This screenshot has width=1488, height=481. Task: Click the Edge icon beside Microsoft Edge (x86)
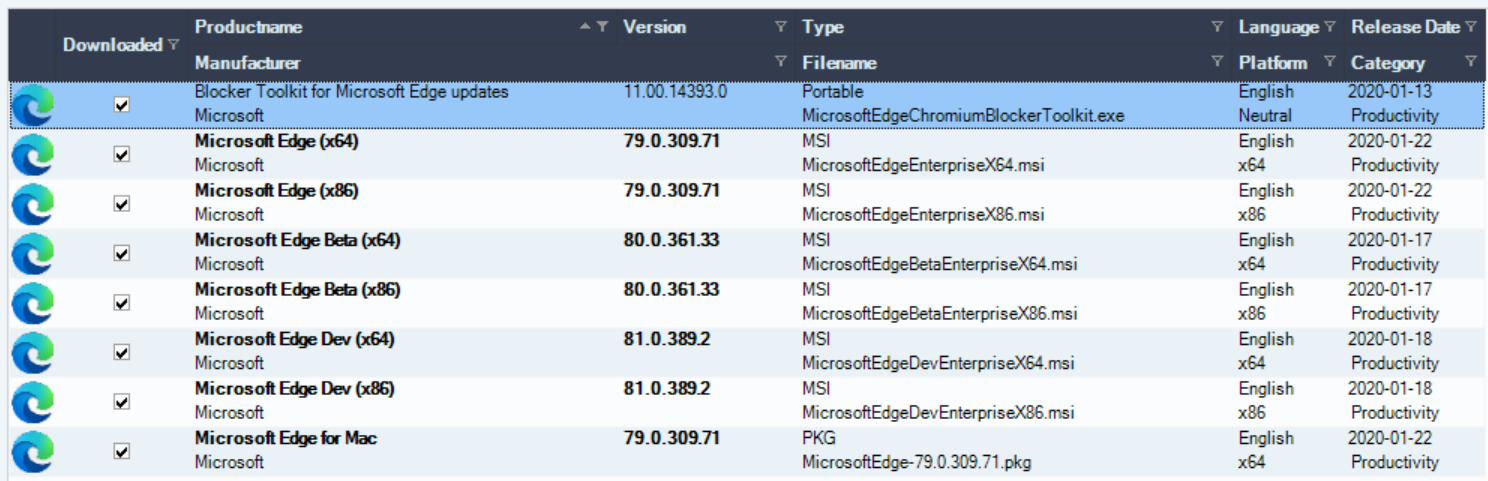[33, 203]
